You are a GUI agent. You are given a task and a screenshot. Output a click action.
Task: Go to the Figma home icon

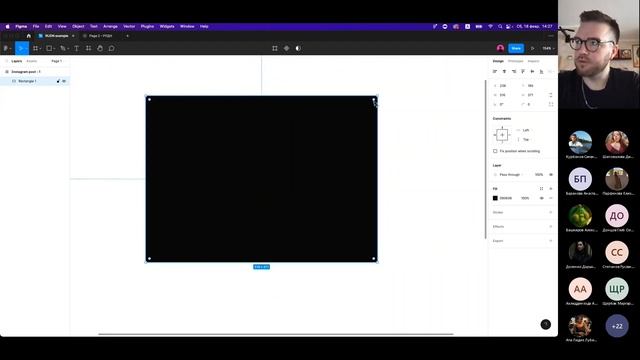29,36
